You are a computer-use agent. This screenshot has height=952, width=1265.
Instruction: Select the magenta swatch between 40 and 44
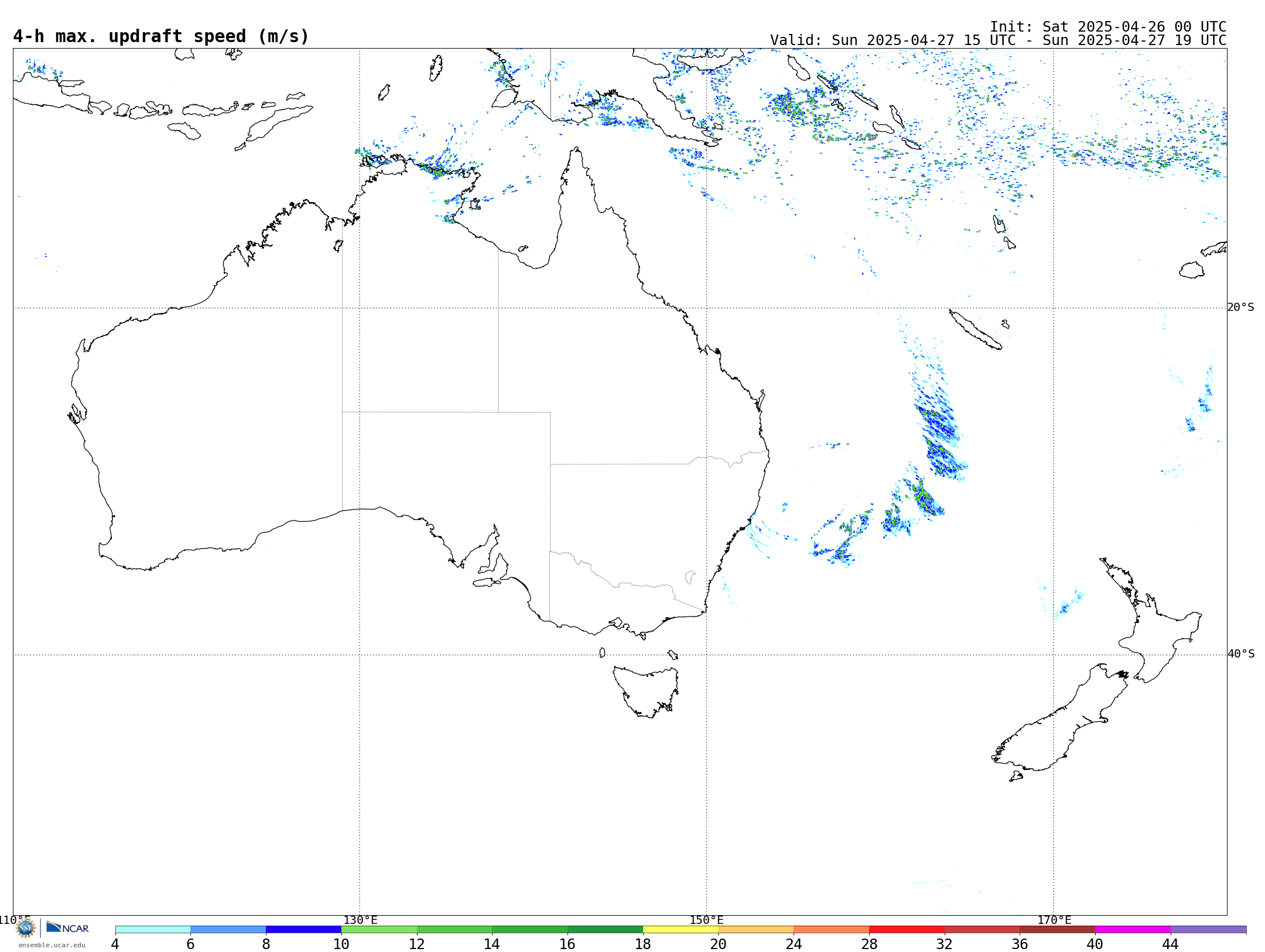pyautogui.click(x=1133, y=930)
